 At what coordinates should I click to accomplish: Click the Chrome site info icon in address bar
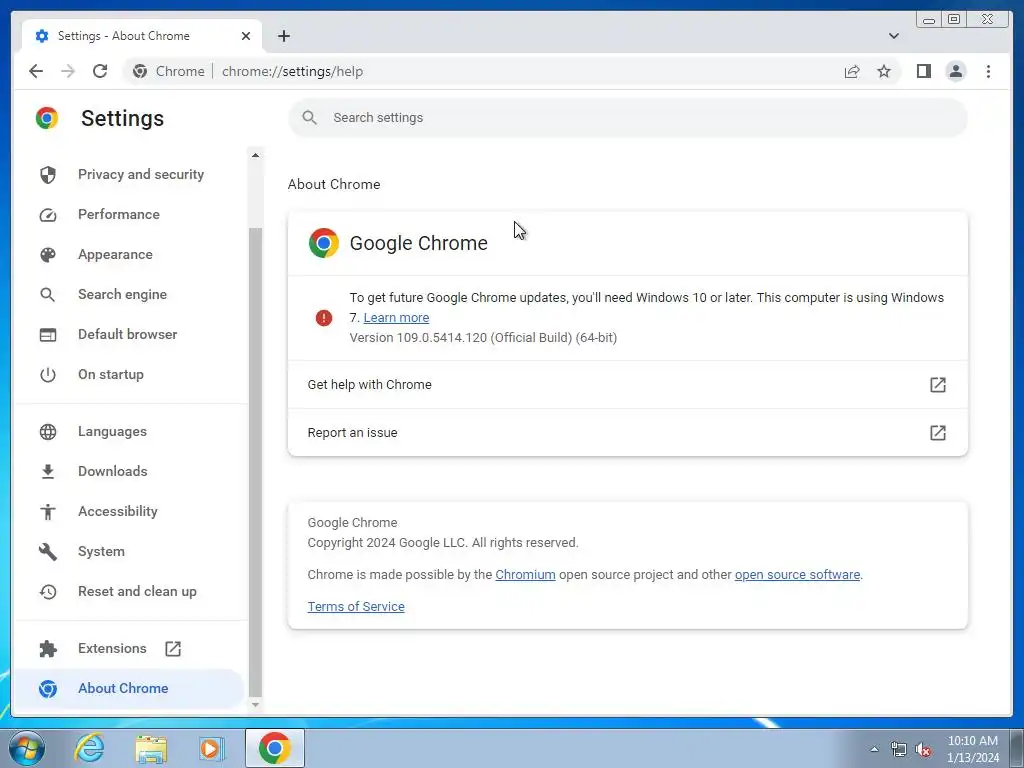140,71
